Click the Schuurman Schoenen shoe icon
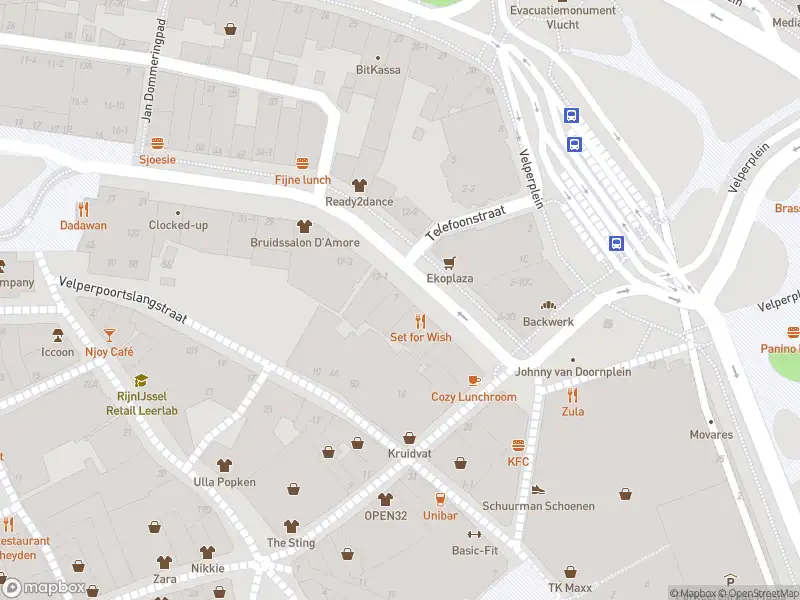This screenshot has height=600, width=800. (x=538, y=490)
